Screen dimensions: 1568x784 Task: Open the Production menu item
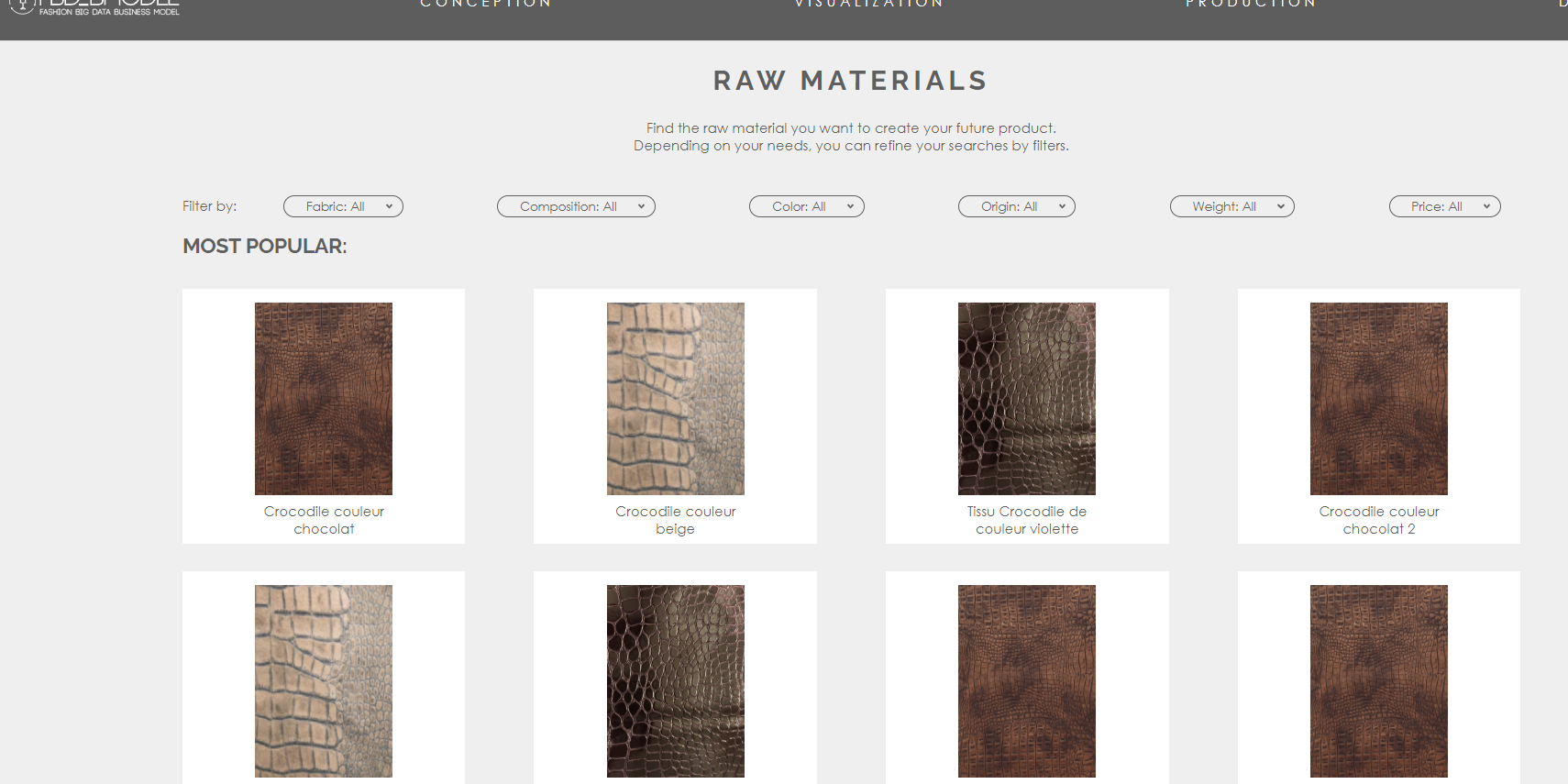pos(1250,5)
